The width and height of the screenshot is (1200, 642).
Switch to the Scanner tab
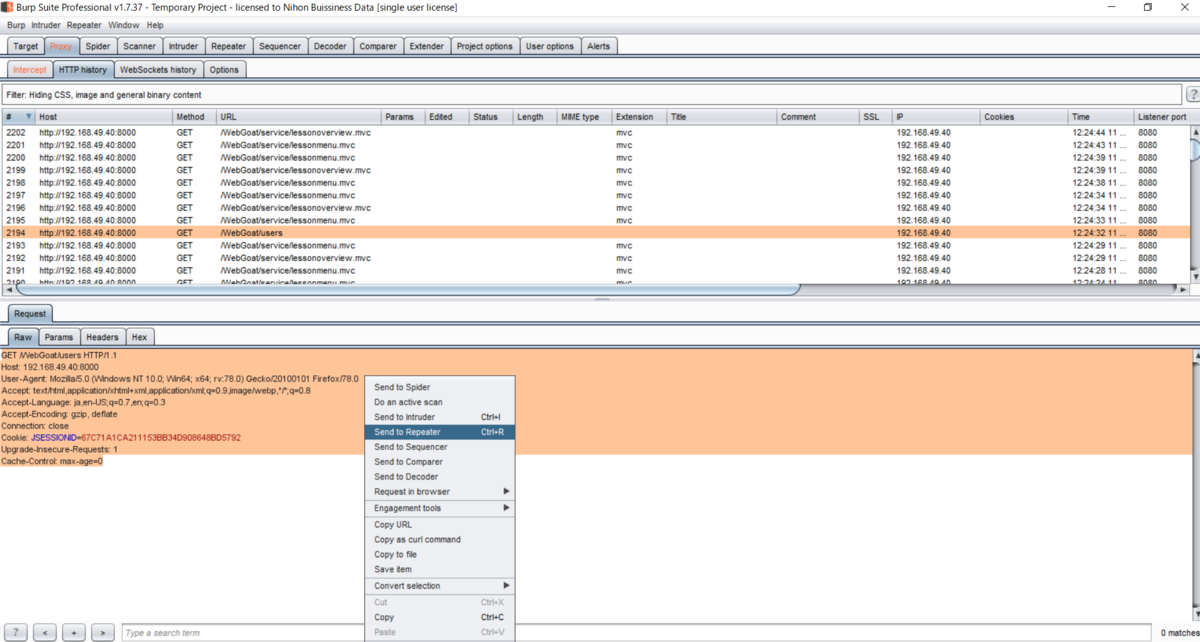click(140, 46)
